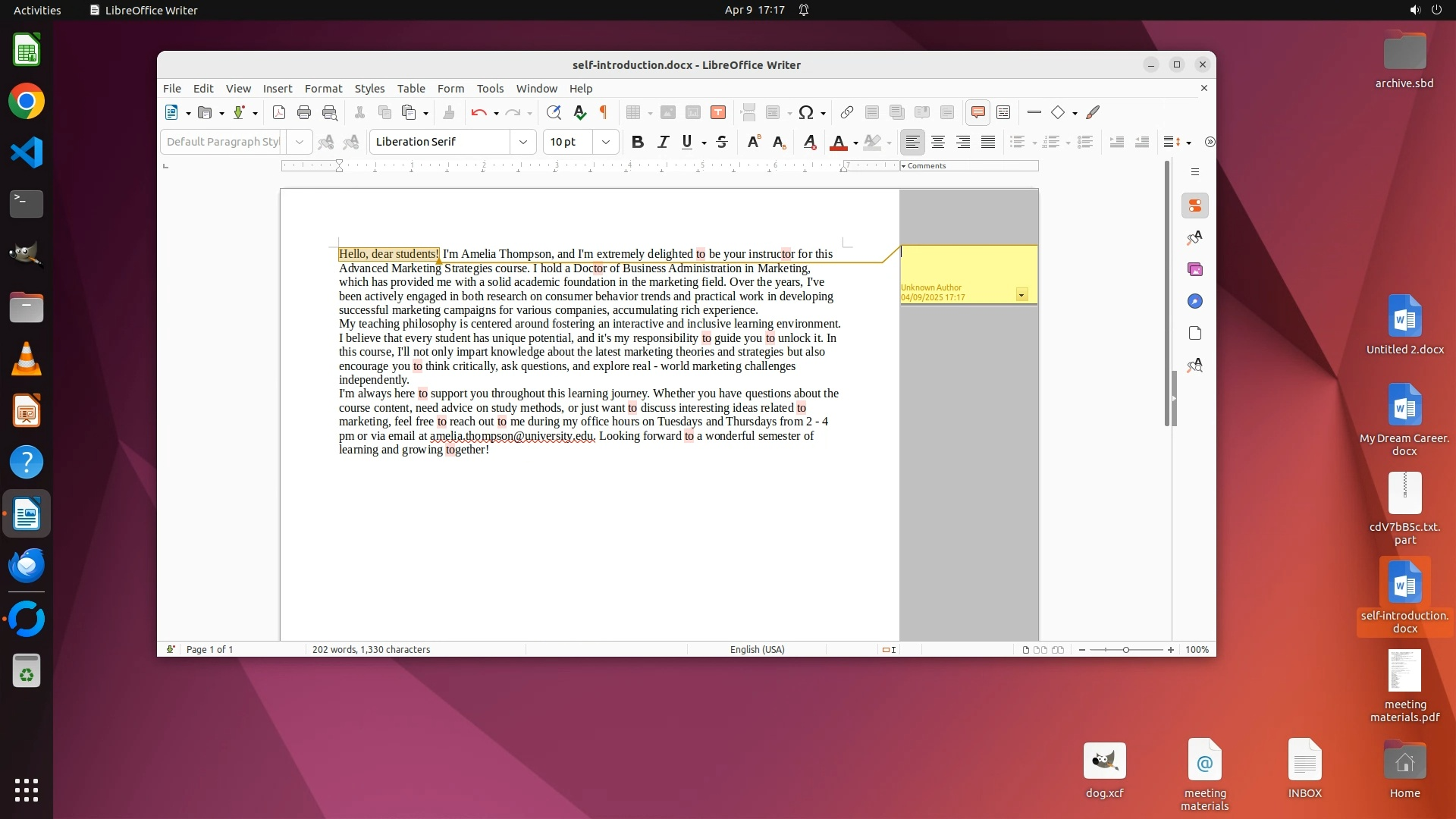1456x819 pixels.
Task: Adjust the zoom slider handle
Action: click(1125, 650)
